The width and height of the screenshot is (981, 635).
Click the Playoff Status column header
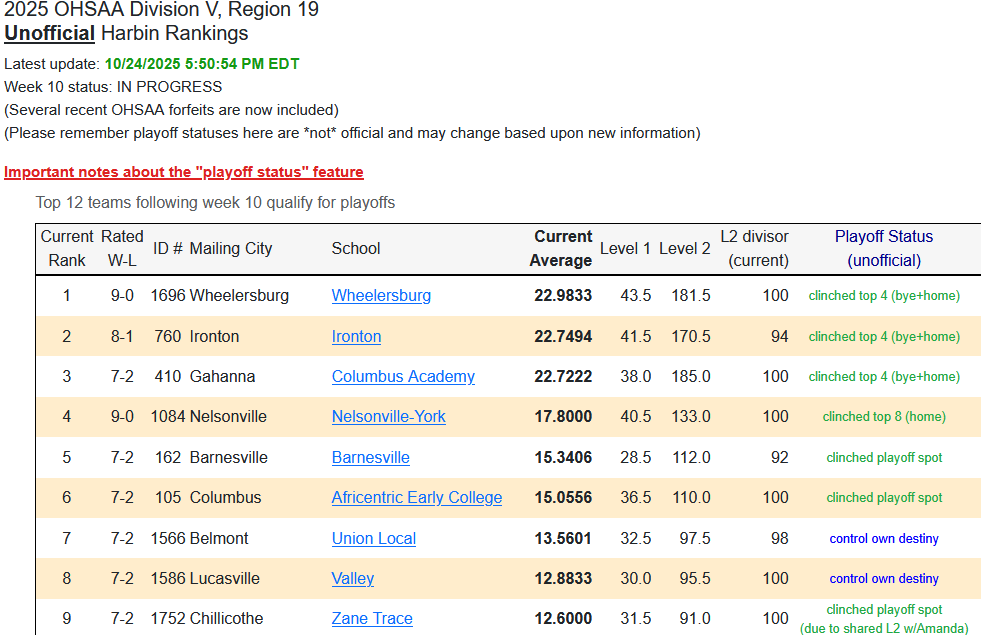click(883, 248)
